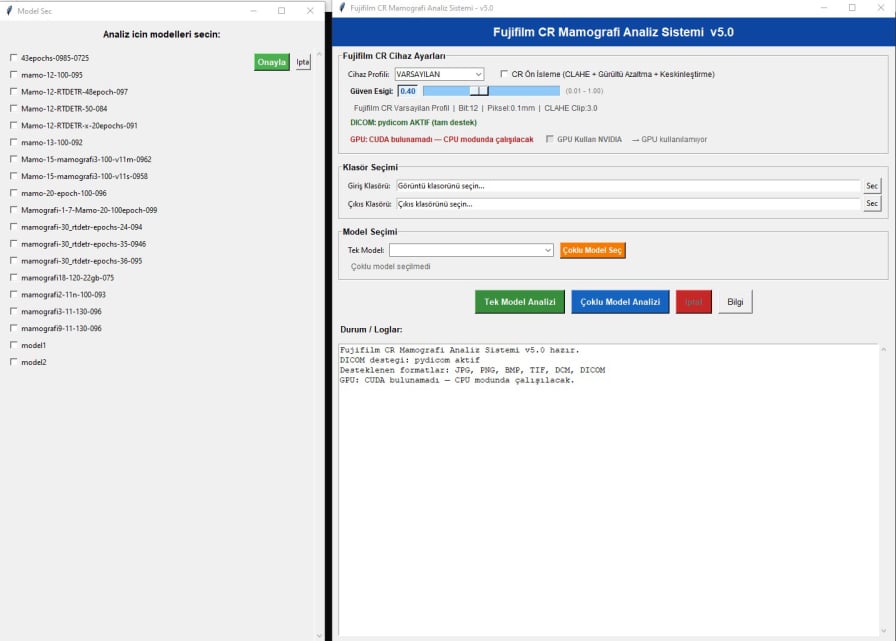Click the green Onayla button

pyautogui.click(x=271, y=62)
